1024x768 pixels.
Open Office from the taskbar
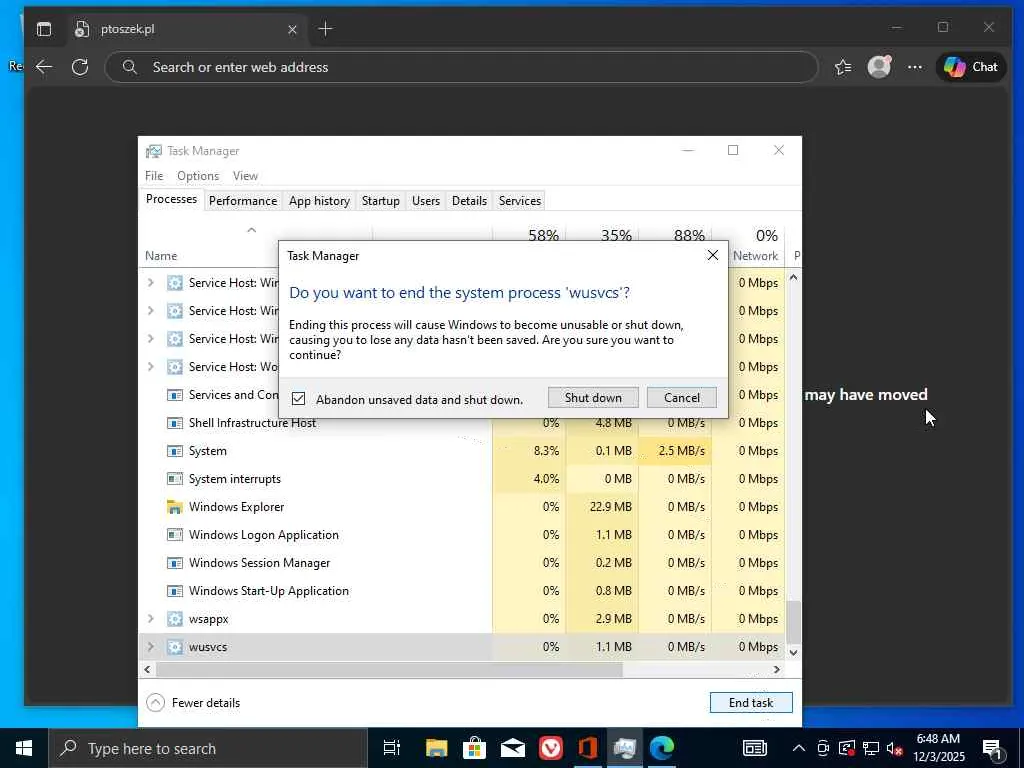[588, 748]
